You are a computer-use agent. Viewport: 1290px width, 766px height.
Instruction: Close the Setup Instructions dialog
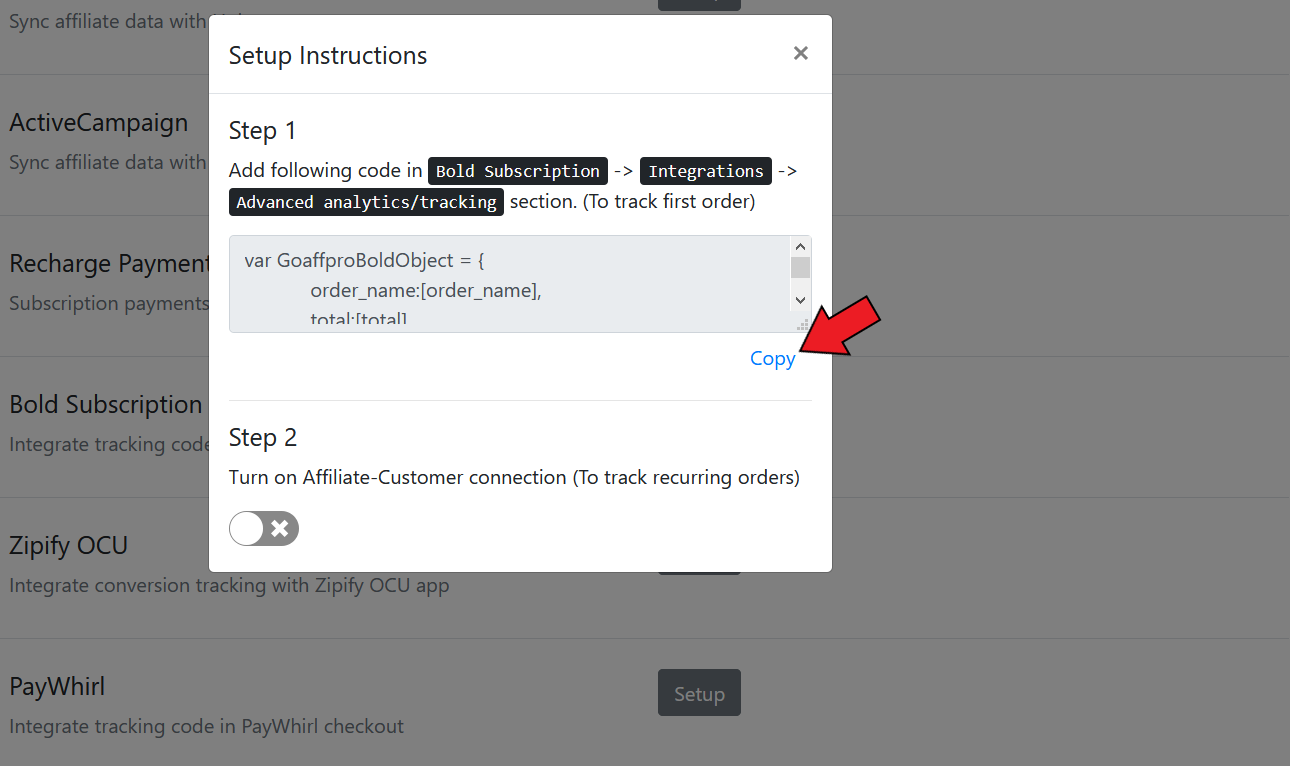pyautogui.click(x=800, y=54)
